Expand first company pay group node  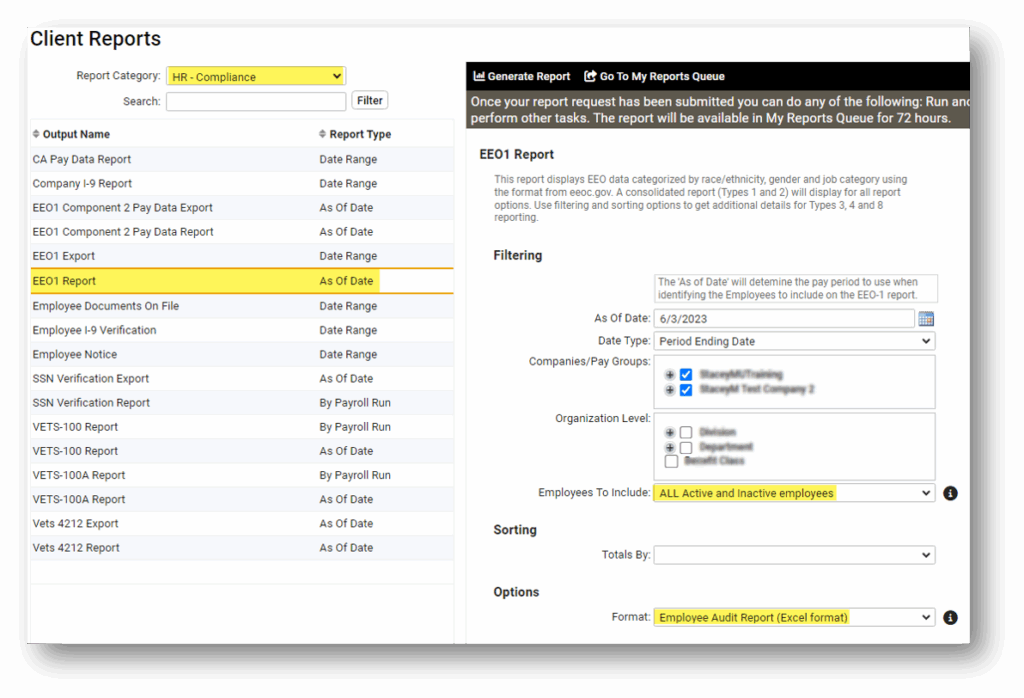669,375
